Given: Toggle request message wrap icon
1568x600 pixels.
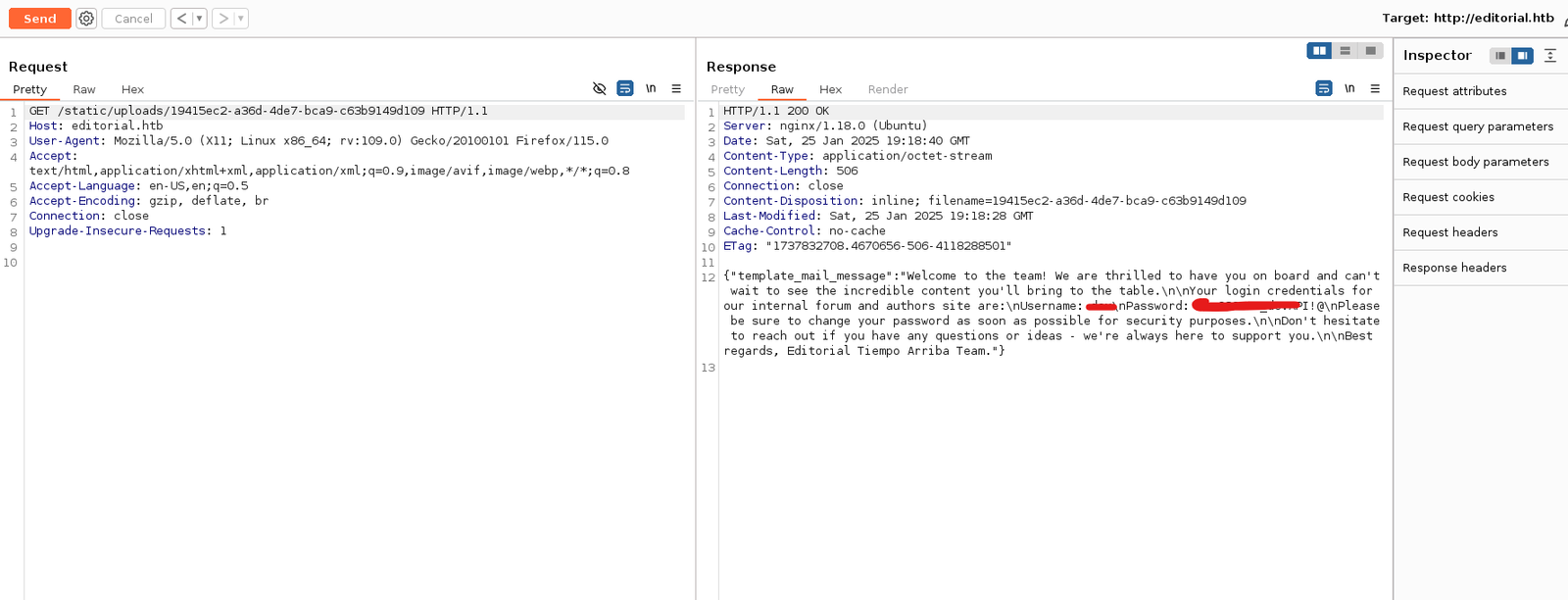Looking at the screenshot, I should tap(625, 88).
